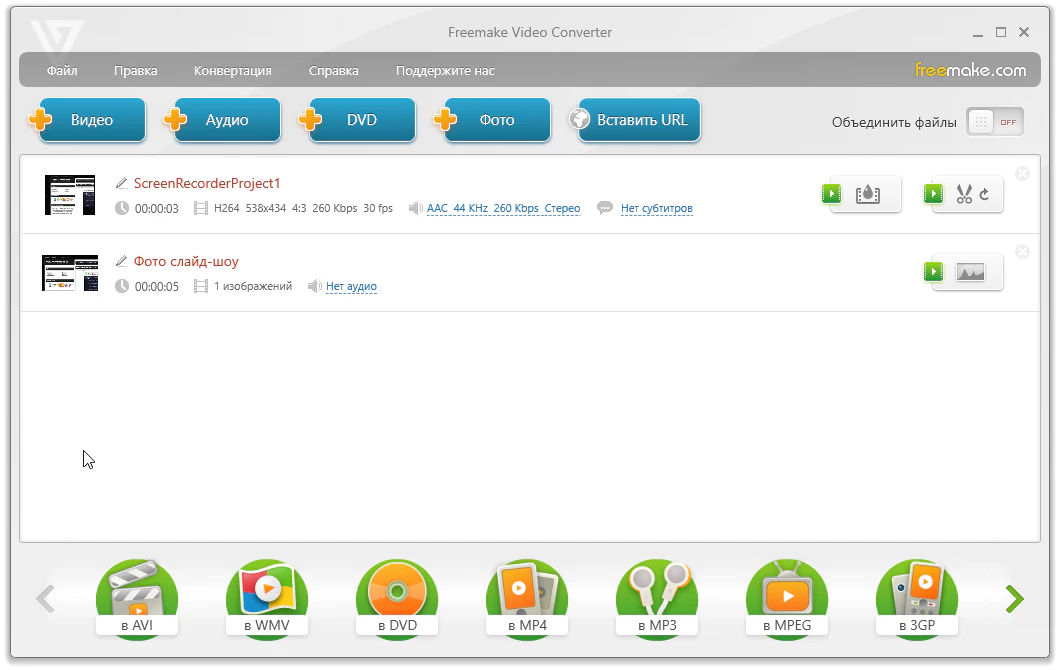Choose the 'в 3GP' phone icon
This screenshot has width=1060, height=670.
(x=916, y=598)
